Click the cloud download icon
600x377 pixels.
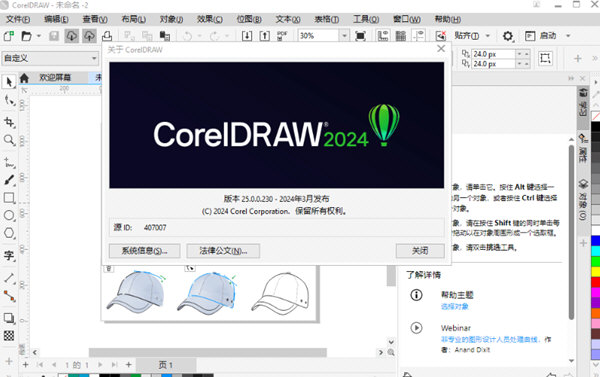click(72, 36)
